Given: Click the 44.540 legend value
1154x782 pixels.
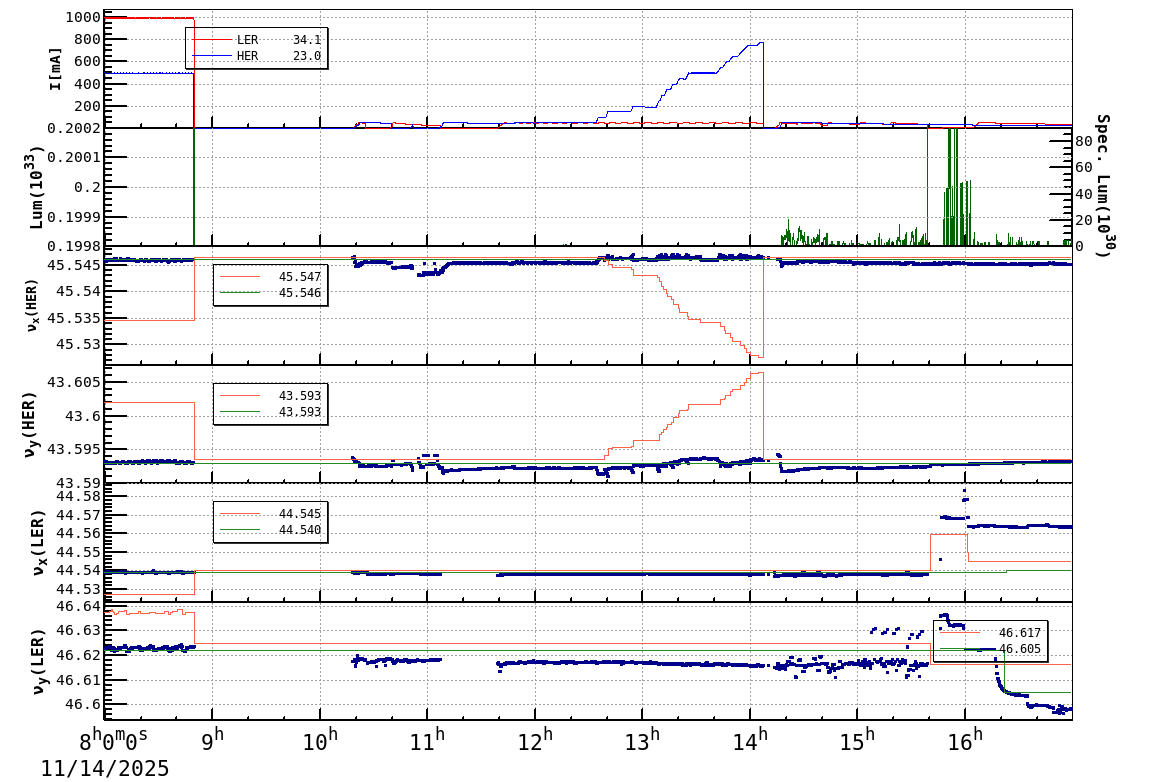Looking at the screenshot, I should click(300, 530).
